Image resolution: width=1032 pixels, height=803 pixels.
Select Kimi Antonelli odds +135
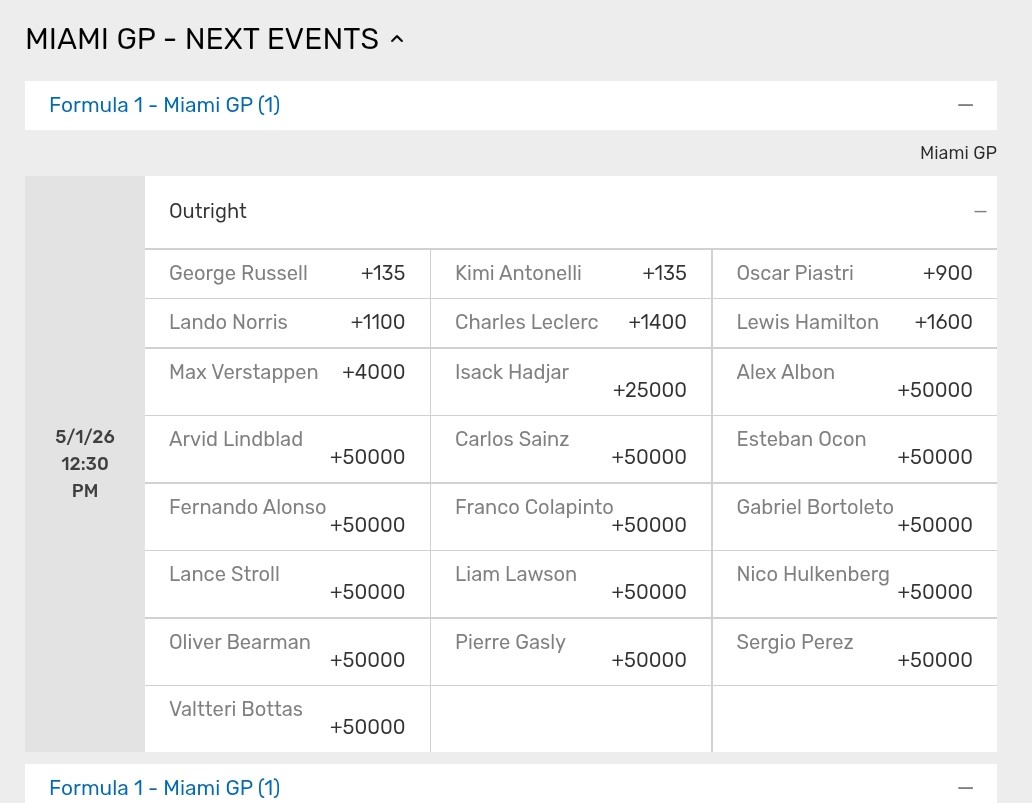[x=571, y=274]
